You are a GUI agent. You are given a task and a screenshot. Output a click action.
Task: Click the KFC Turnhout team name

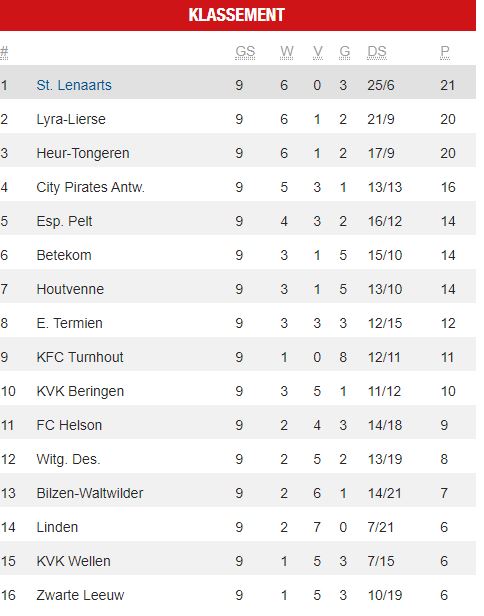coord(80,357)
